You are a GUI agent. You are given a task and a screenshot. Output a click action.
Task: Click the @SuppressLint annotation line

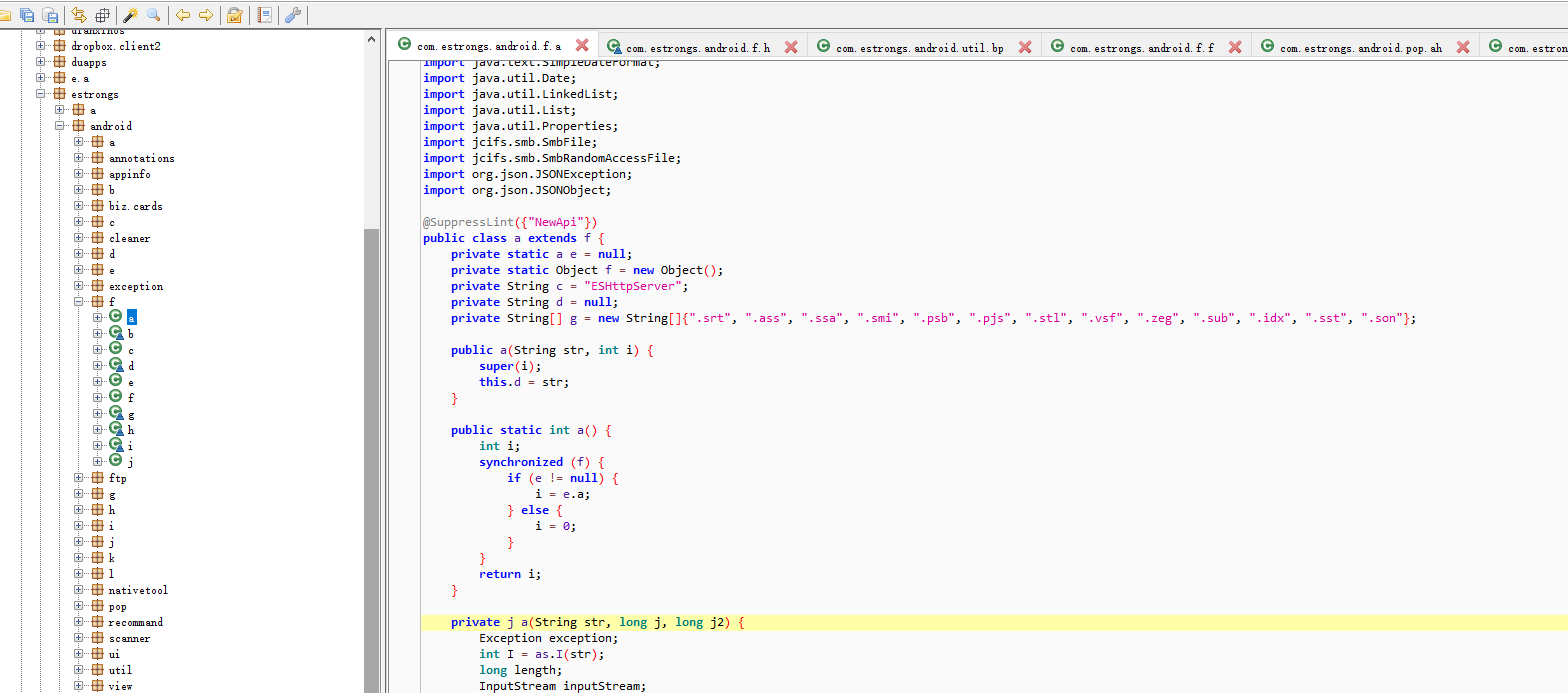[x=510, y=222]
